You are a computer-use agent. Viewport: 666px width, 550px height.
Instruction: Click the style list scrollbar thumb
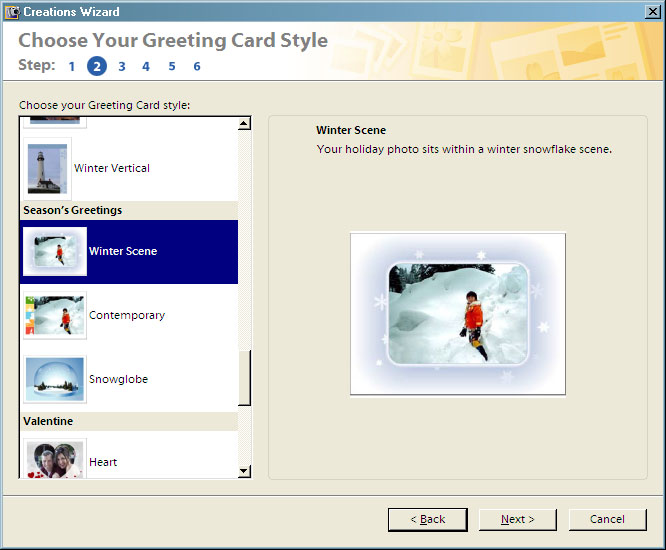click(x=244, y=378)
